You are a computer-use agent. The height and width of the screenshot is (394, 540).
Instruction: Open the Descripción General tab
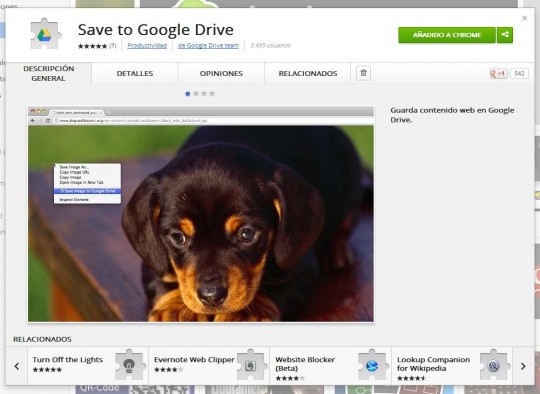(x=49, y=73)
